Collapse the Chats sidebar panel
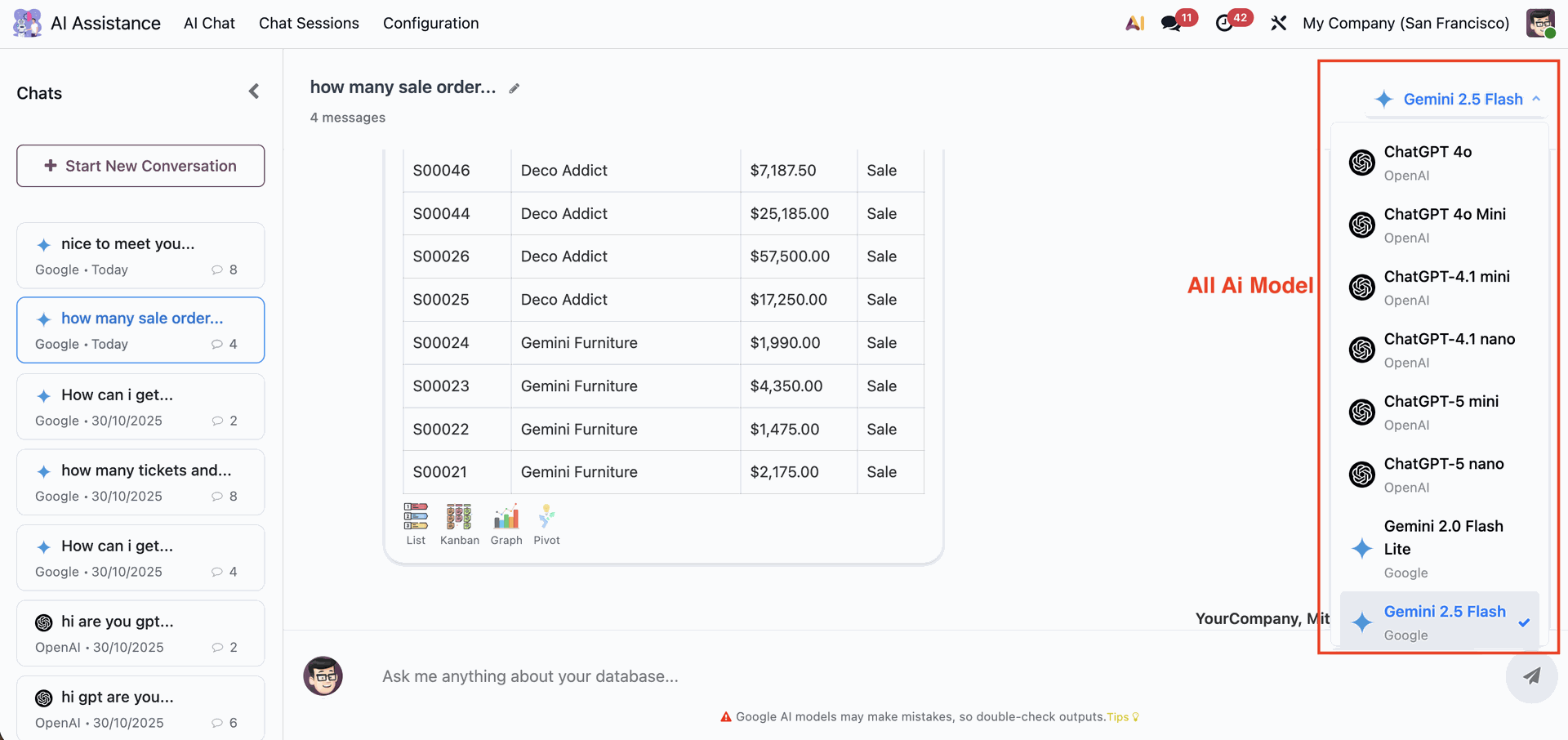The height and width of the screenshot is (740, 1568). click(254, 91)
